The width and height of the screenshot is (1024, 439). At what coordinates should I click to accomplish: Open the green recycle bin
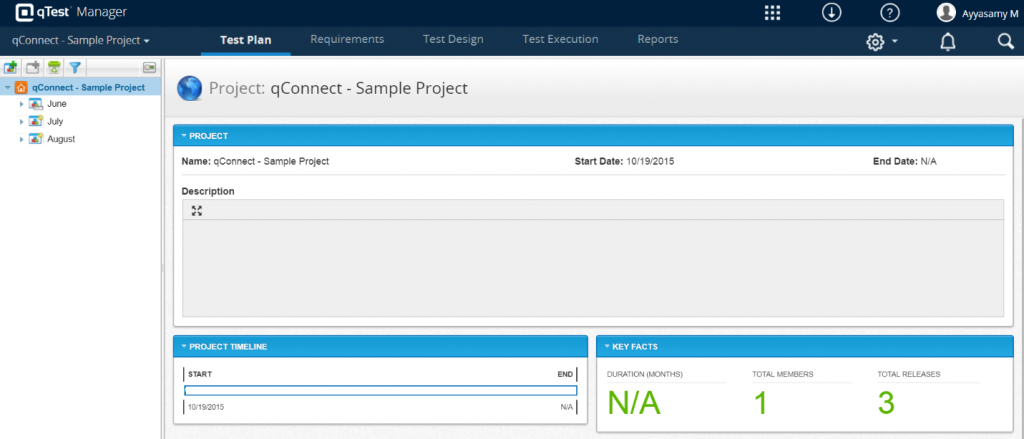(53, 68)
